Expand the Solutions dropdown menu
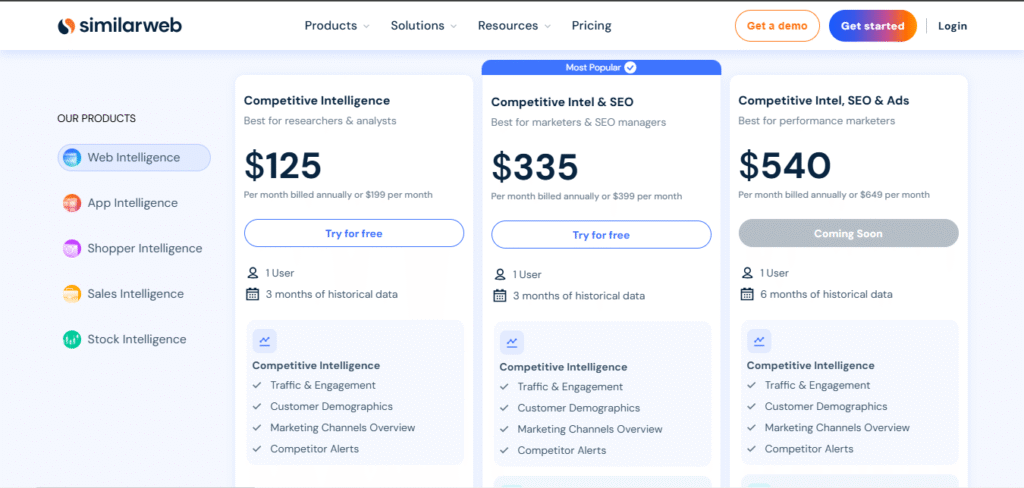The height and width of the screenshot is (488, 1024). click(424, 26)
